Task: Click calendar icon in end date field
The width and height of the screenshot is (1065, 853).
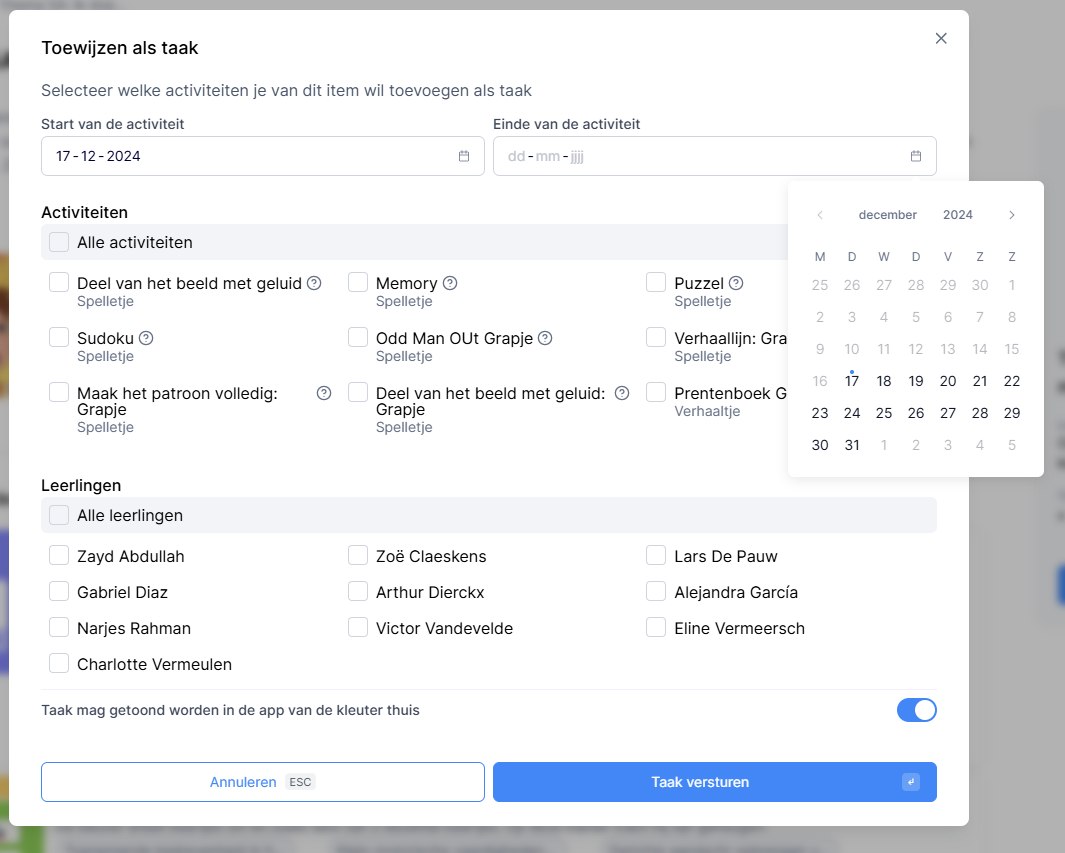Action: [916, 156]
